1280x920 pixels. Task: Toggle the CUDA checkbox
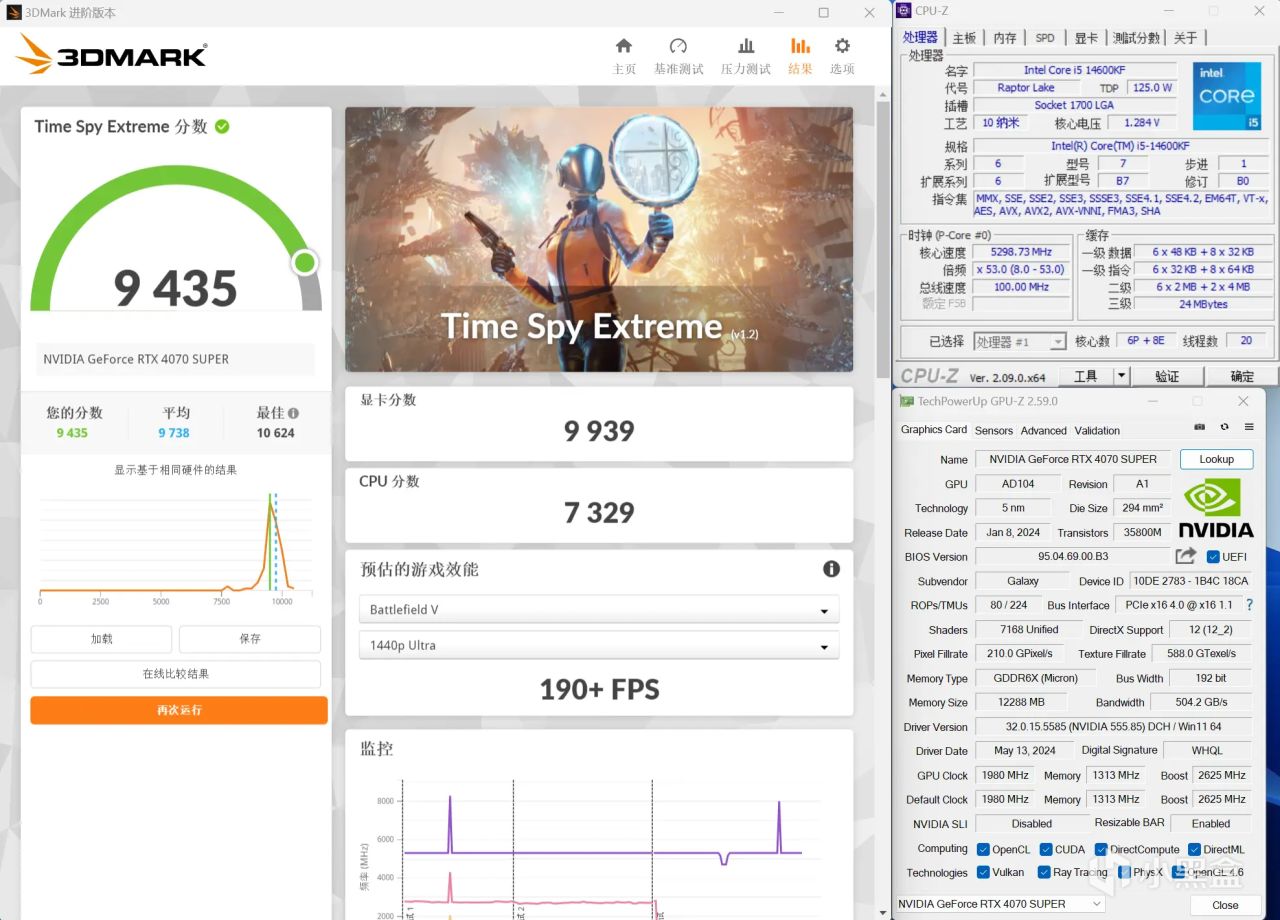click(1046, 850)
